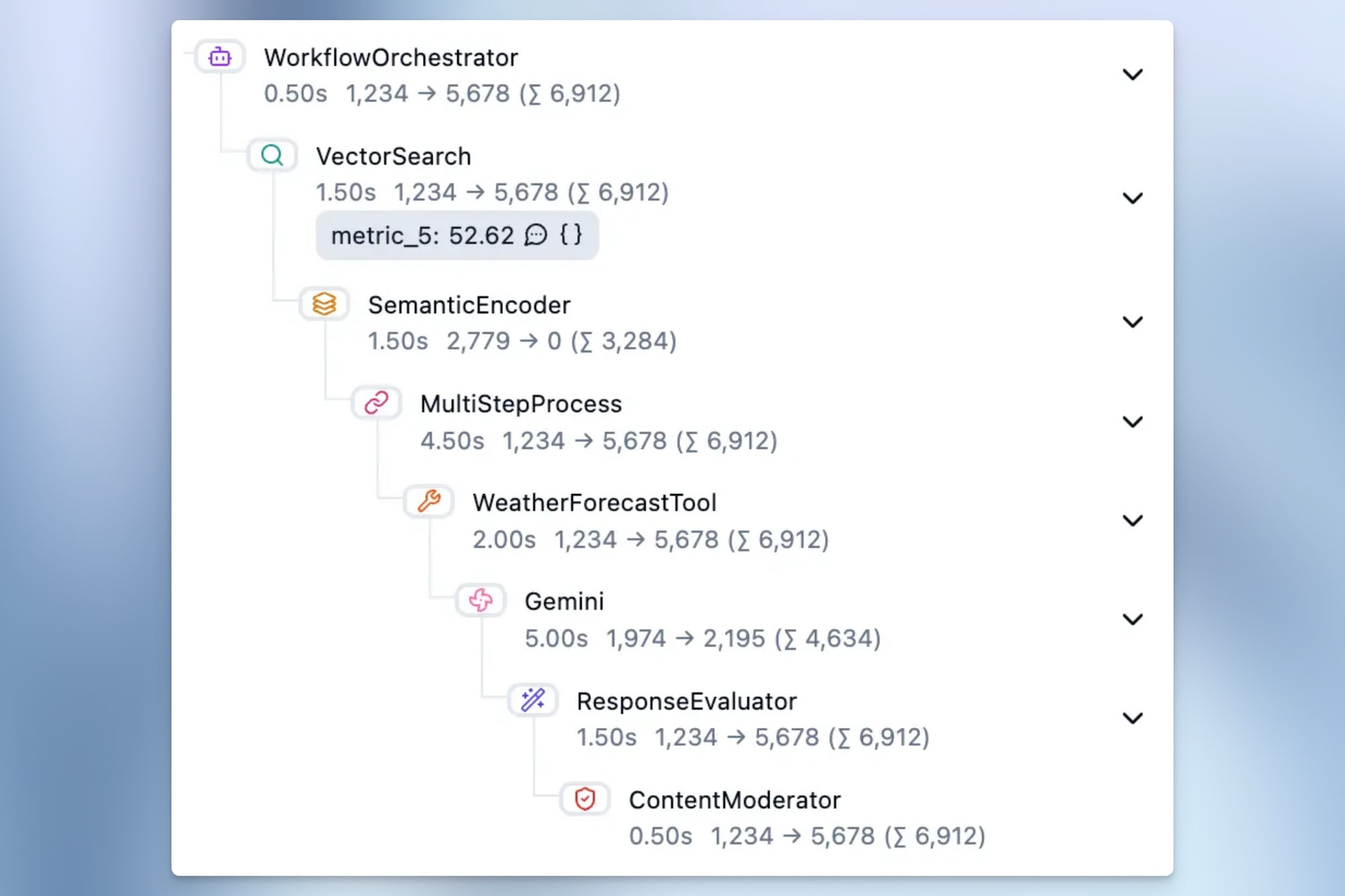Collapse the SemanticEncoder row chevron

1132,322
